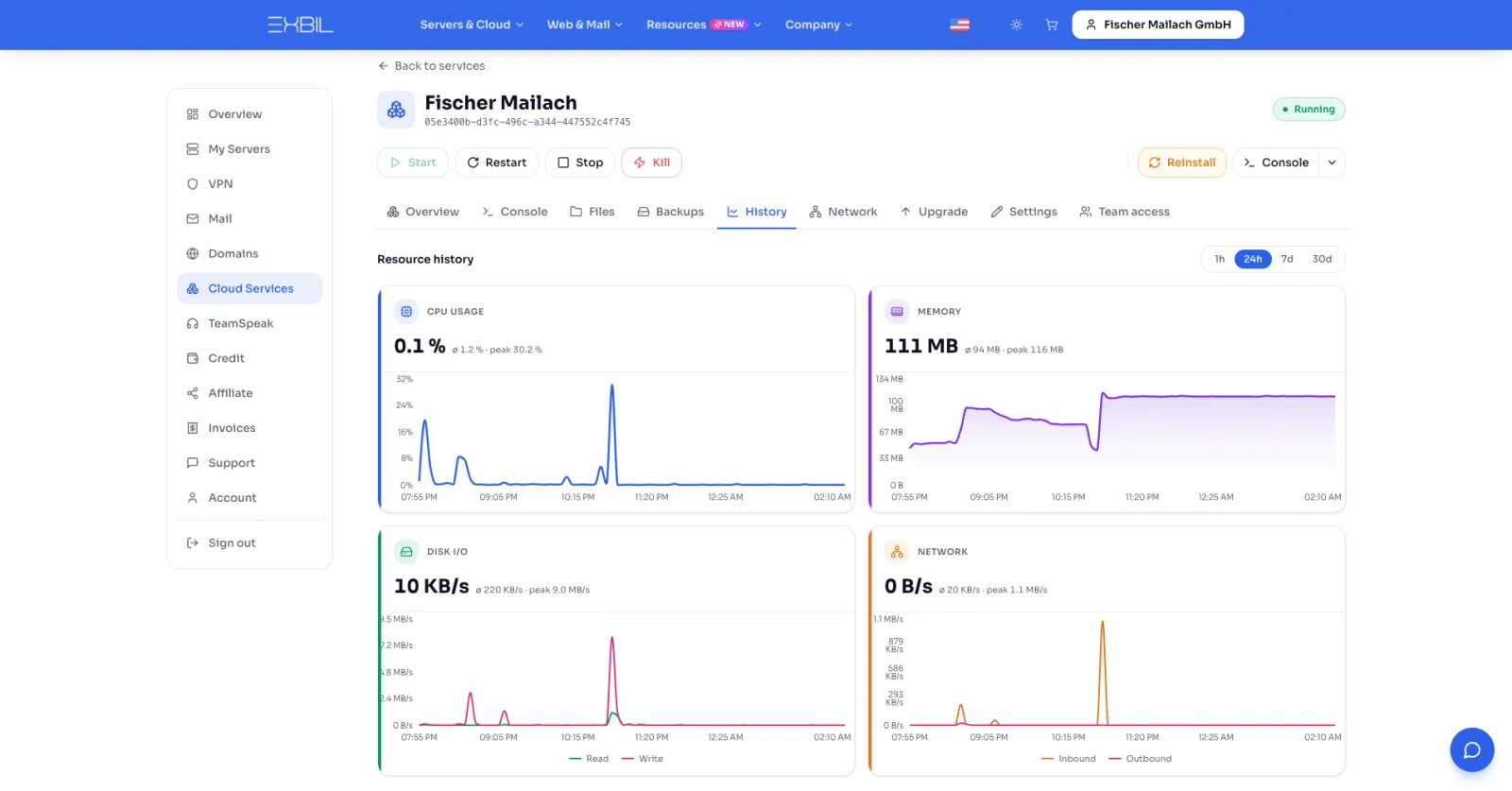The height and width of the screenshot is (791, 1512).
Task: Click the CPU usage peak in the chart
Action: pyautogui.click(x=612, y=387)
